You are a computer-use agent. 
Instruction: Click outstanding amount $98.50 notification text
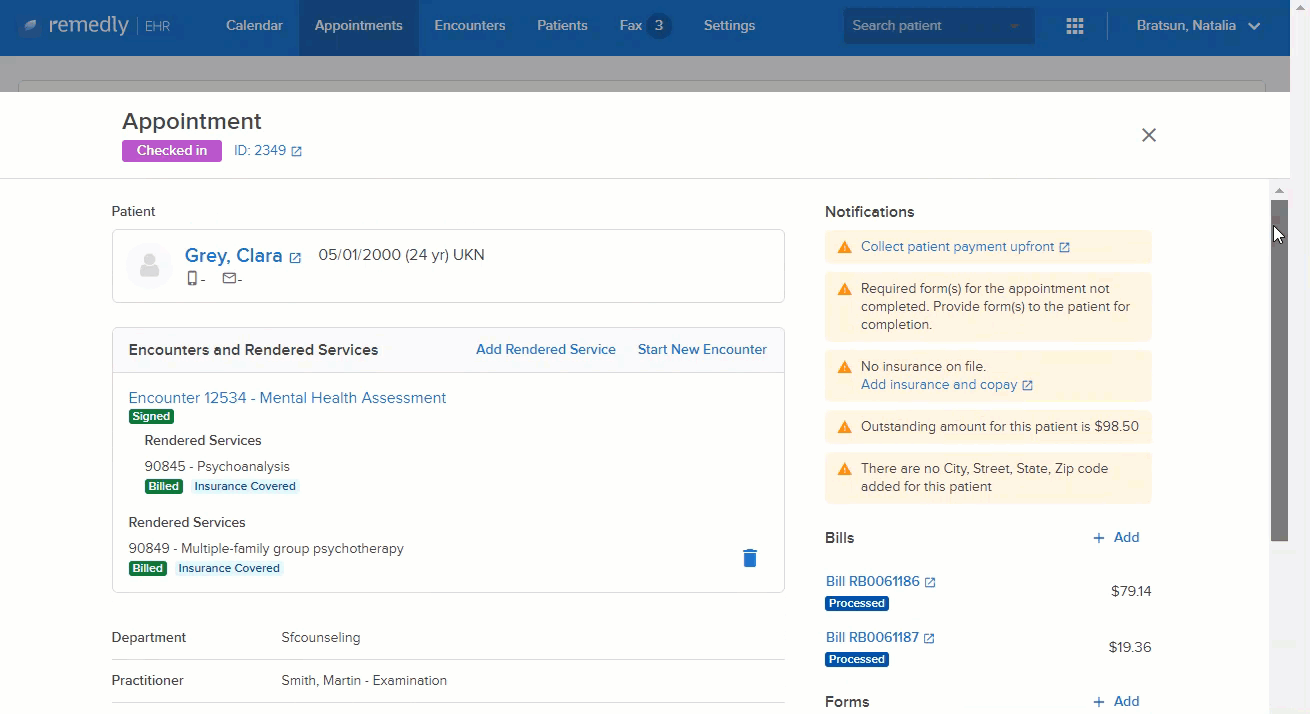[1000, 427]
